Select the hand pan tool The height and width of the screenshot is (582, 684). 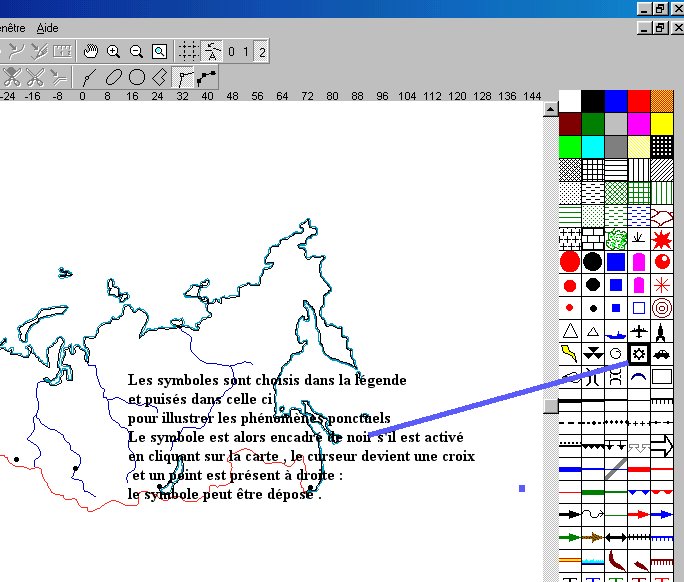point(91,51)
